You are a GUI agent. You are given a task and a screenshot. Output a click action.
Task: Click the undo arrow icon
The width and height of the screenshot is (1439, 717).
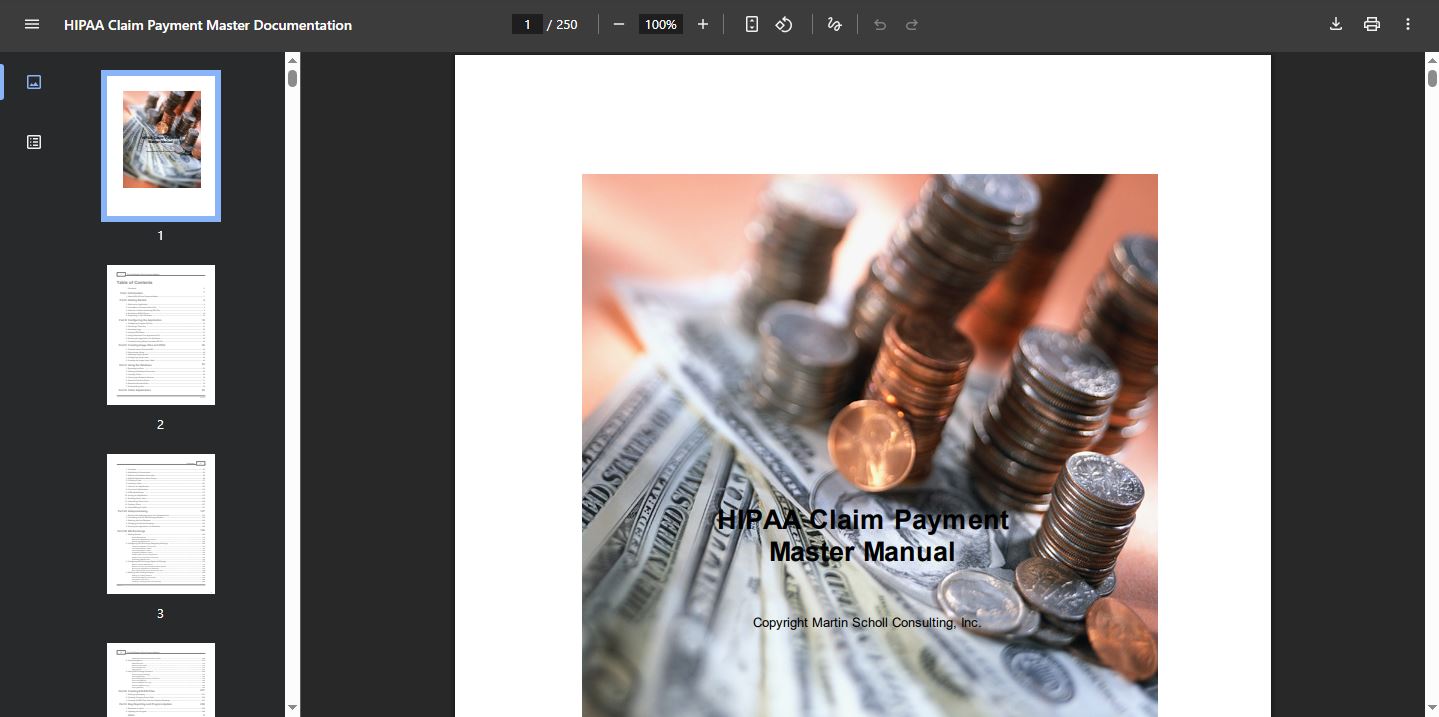coord(880,24)
